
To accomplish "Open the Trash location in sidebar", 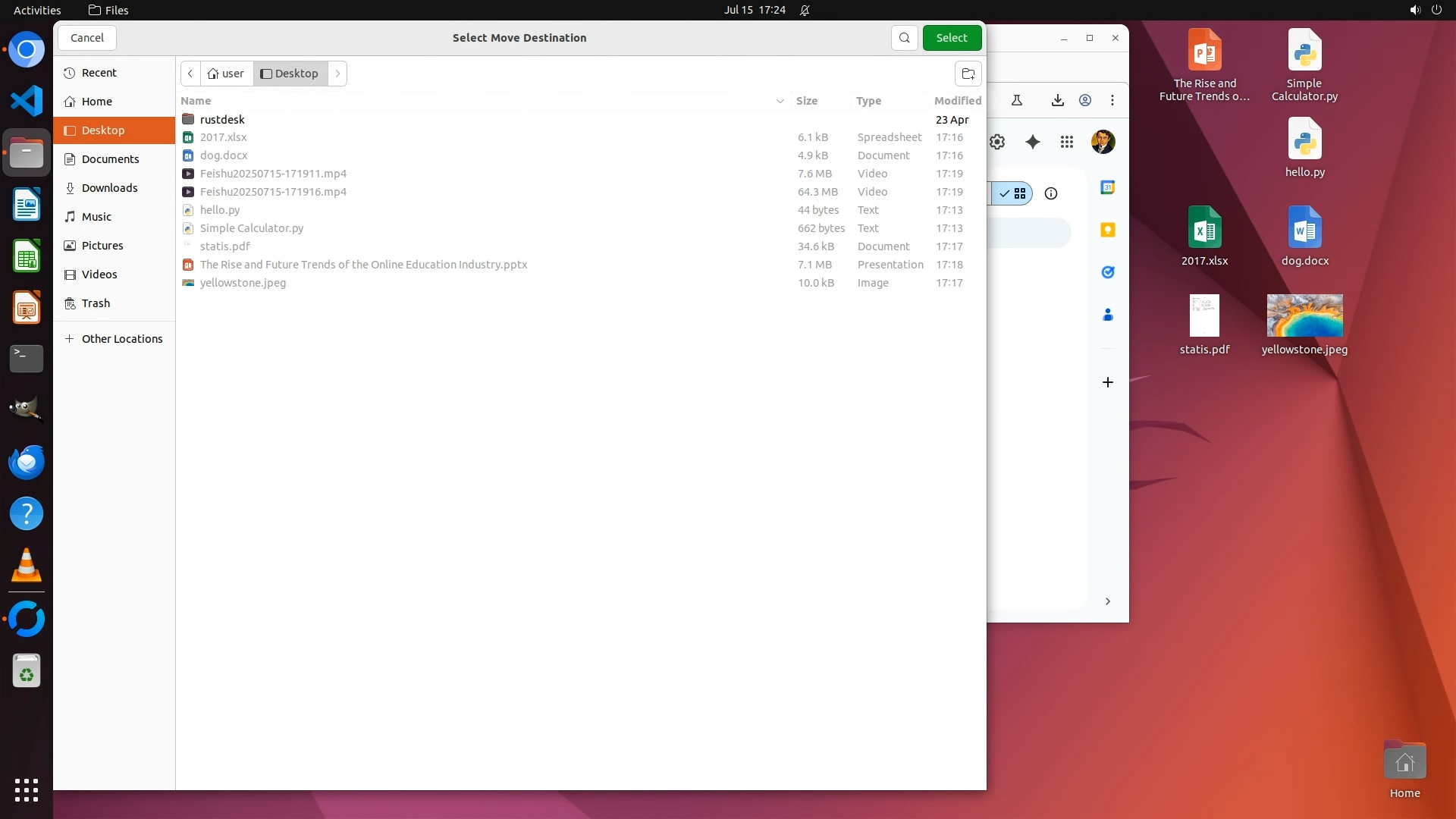I will pyautogui.click(x=96, y=303).
